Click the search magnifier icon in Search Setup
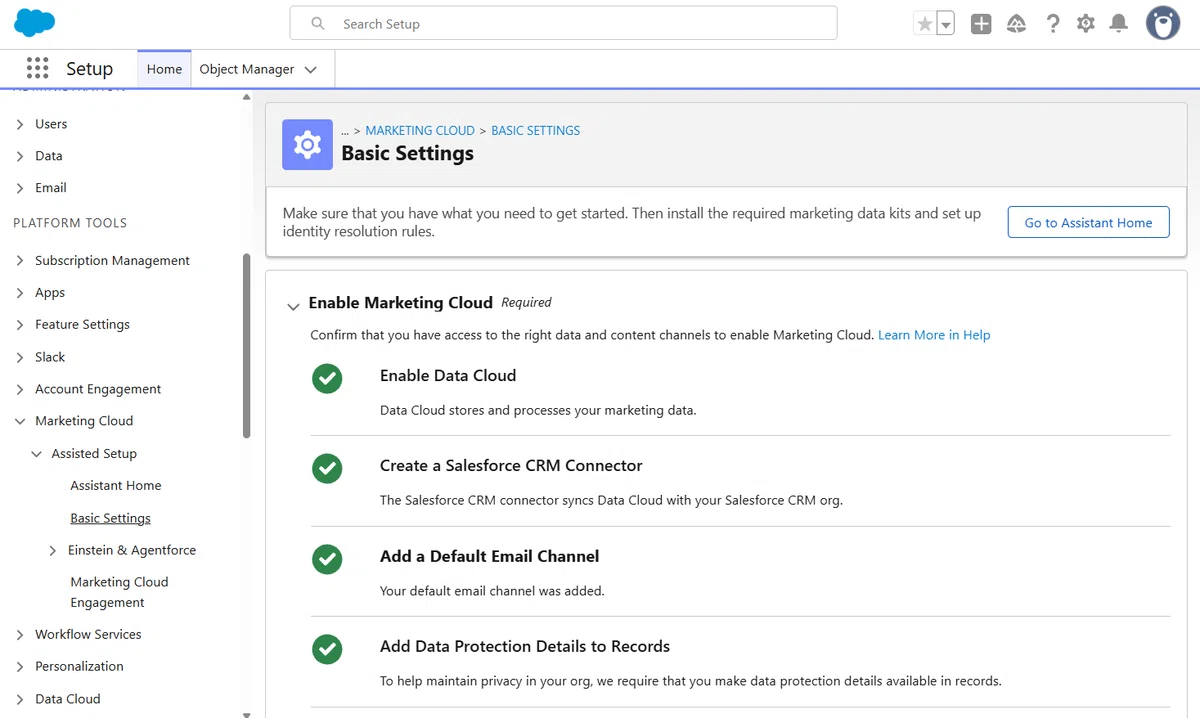 [x=318, y=23]
